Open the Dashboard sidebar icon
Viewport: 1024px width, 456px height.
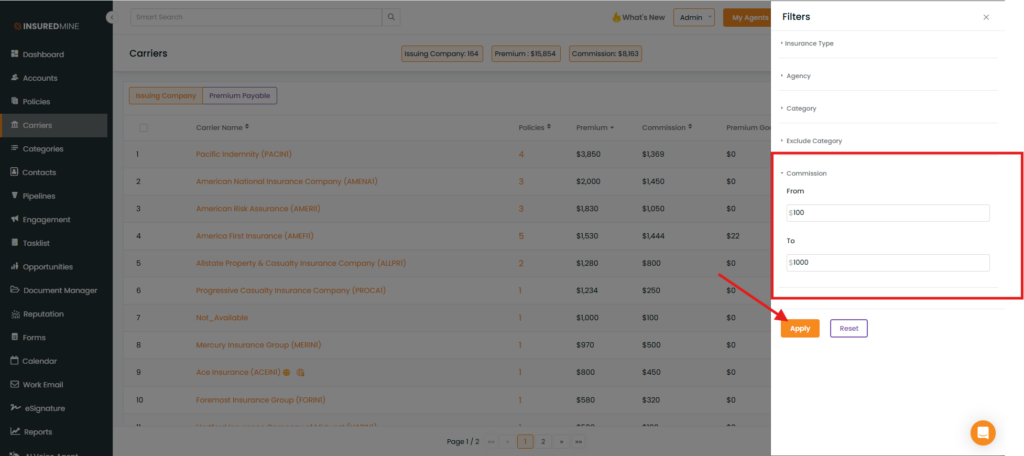pyautogui.click(x=14, y=54)
